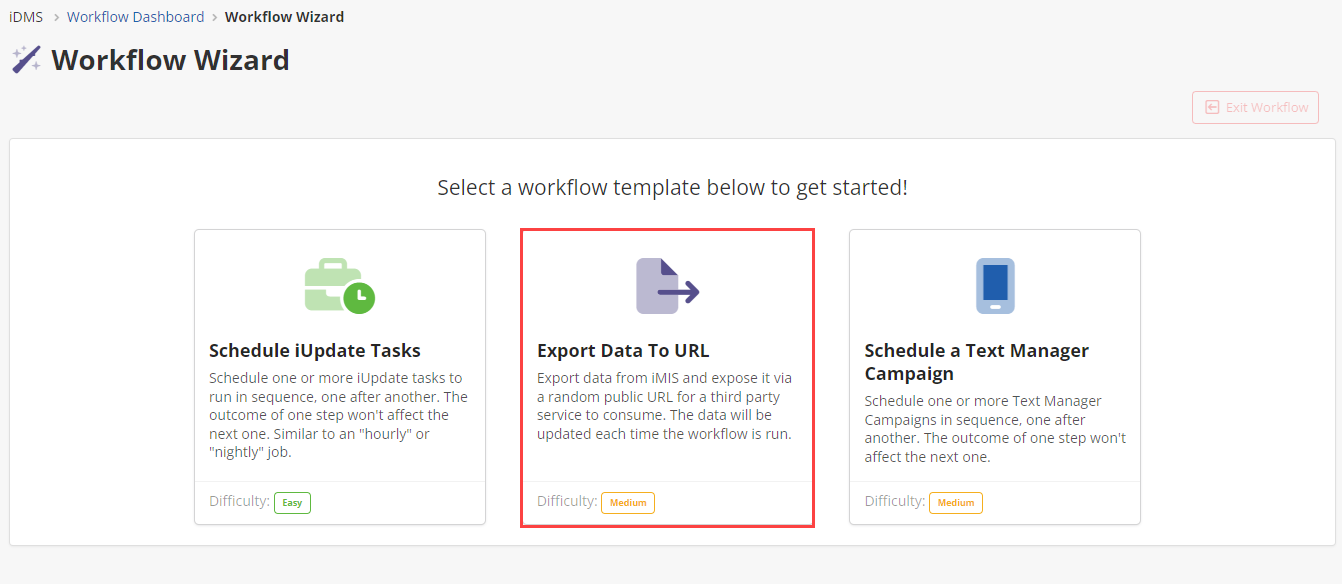Screen dimensions: 1342x584
Task: Click the Text Manager Campaign description text
Action: (x=995, y=429)
